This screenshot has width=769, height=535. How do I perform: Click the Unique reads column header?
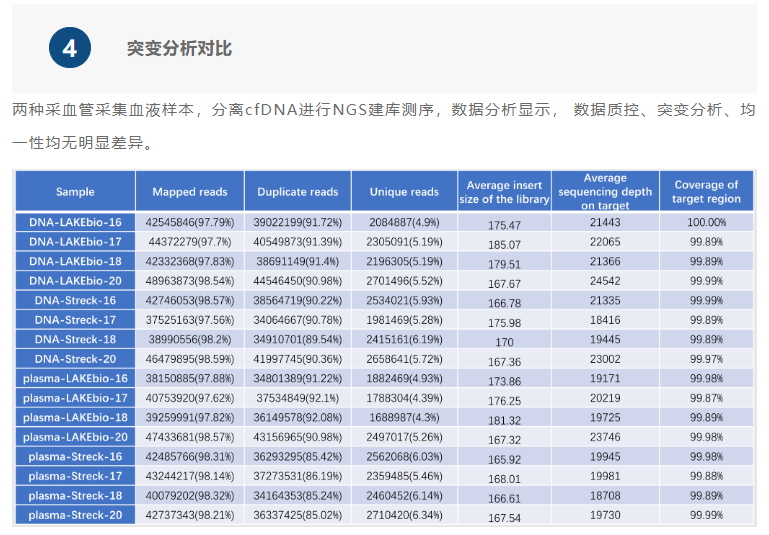click(x=404, y=192)
